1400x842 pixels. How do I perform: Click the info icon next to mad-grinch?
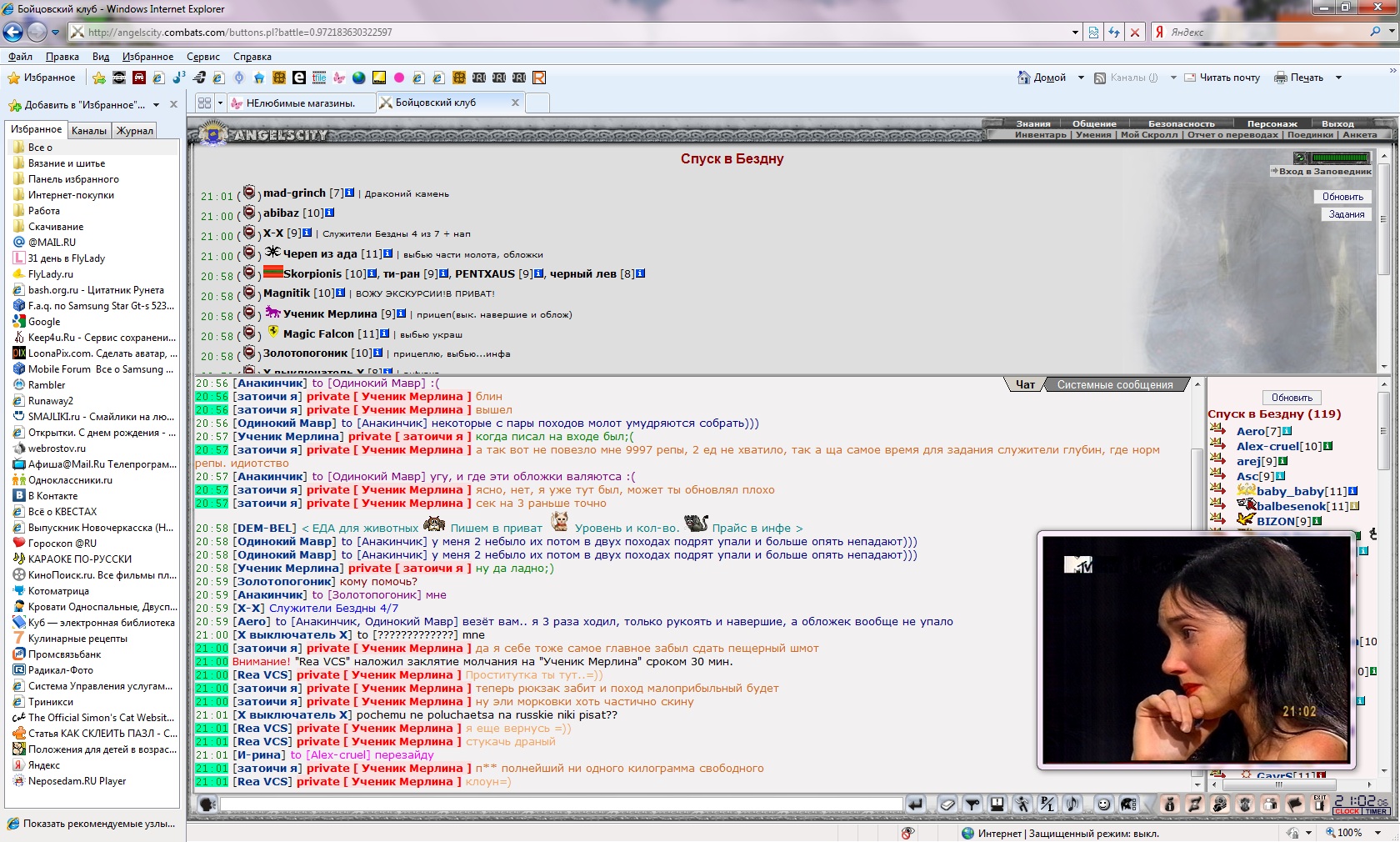coord(350,193)
